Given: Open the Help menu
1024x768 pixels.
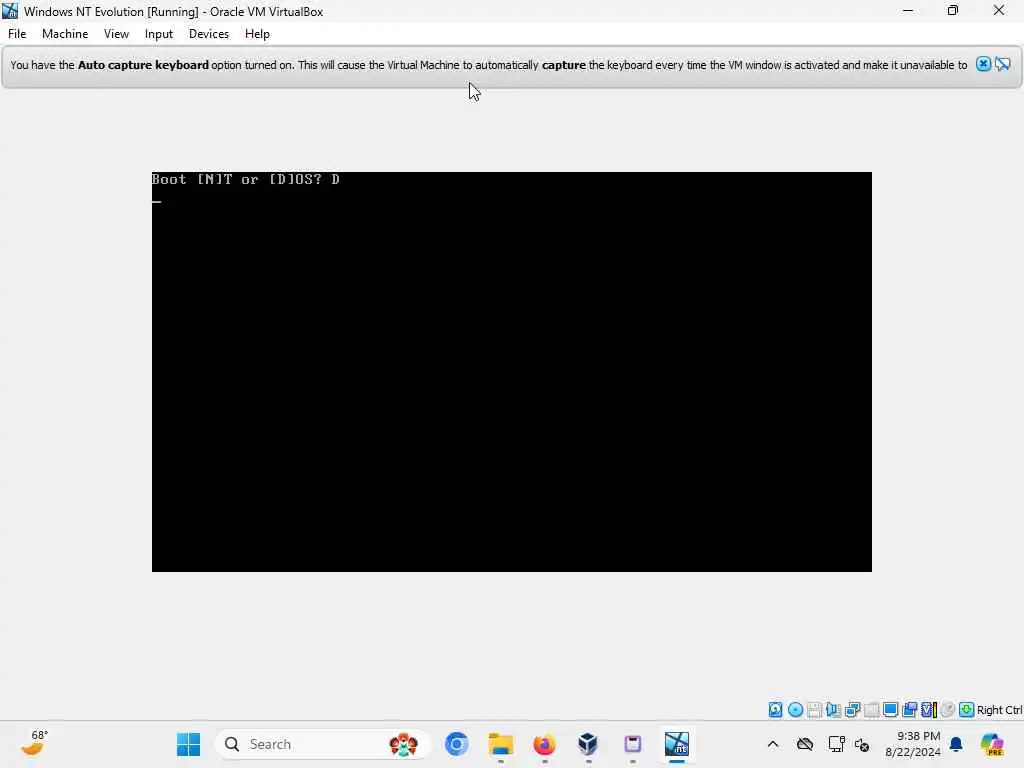Looking at the screenshot, I should (257, 34).
